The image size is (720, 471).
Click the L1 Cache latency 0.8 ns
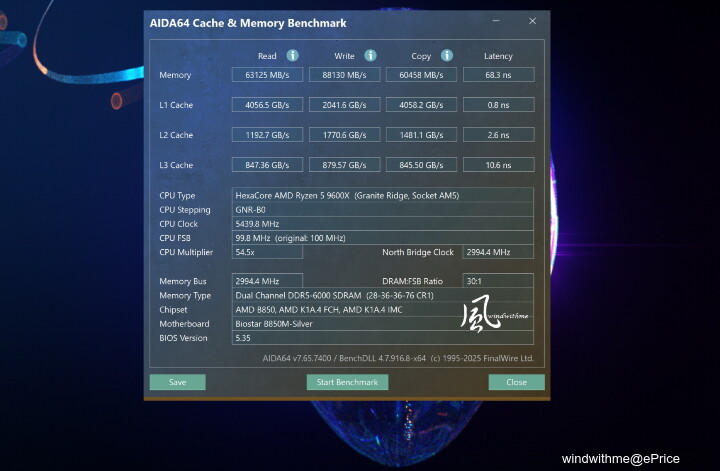[x=499, y=105]
